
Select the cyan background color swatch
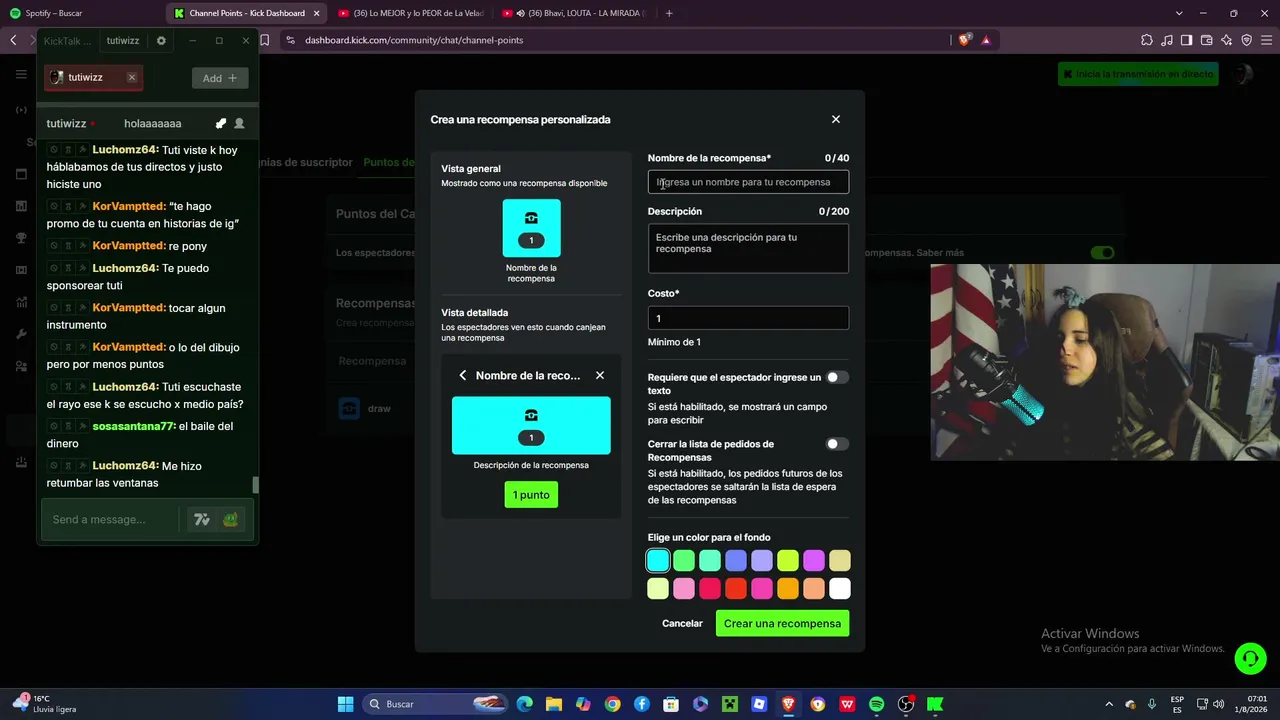pyautogui.click(x=658, y=560)
